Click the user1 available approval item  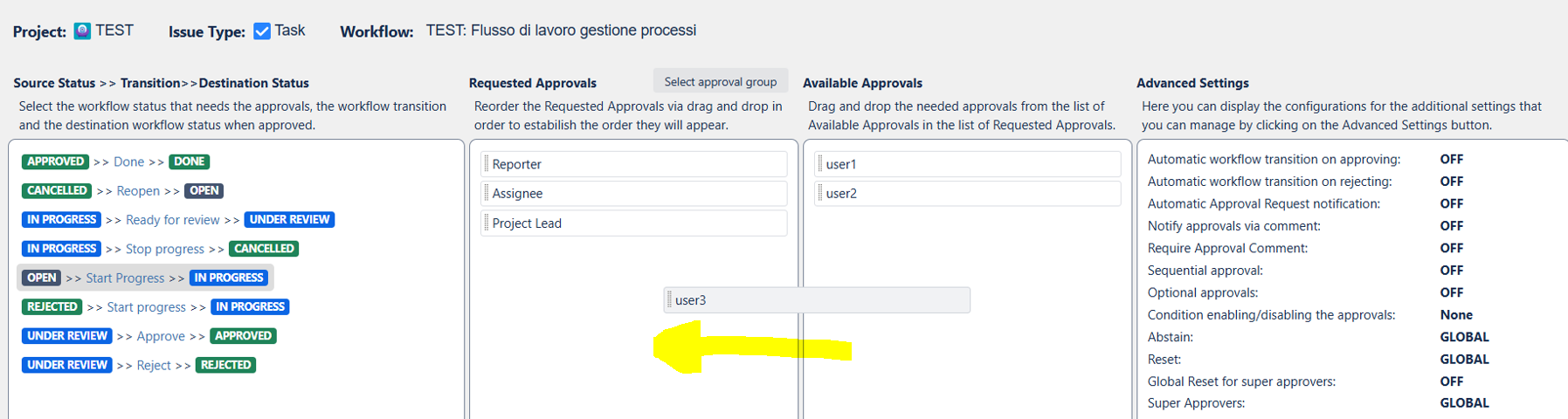pyautogui.click(x=968, y=164)
